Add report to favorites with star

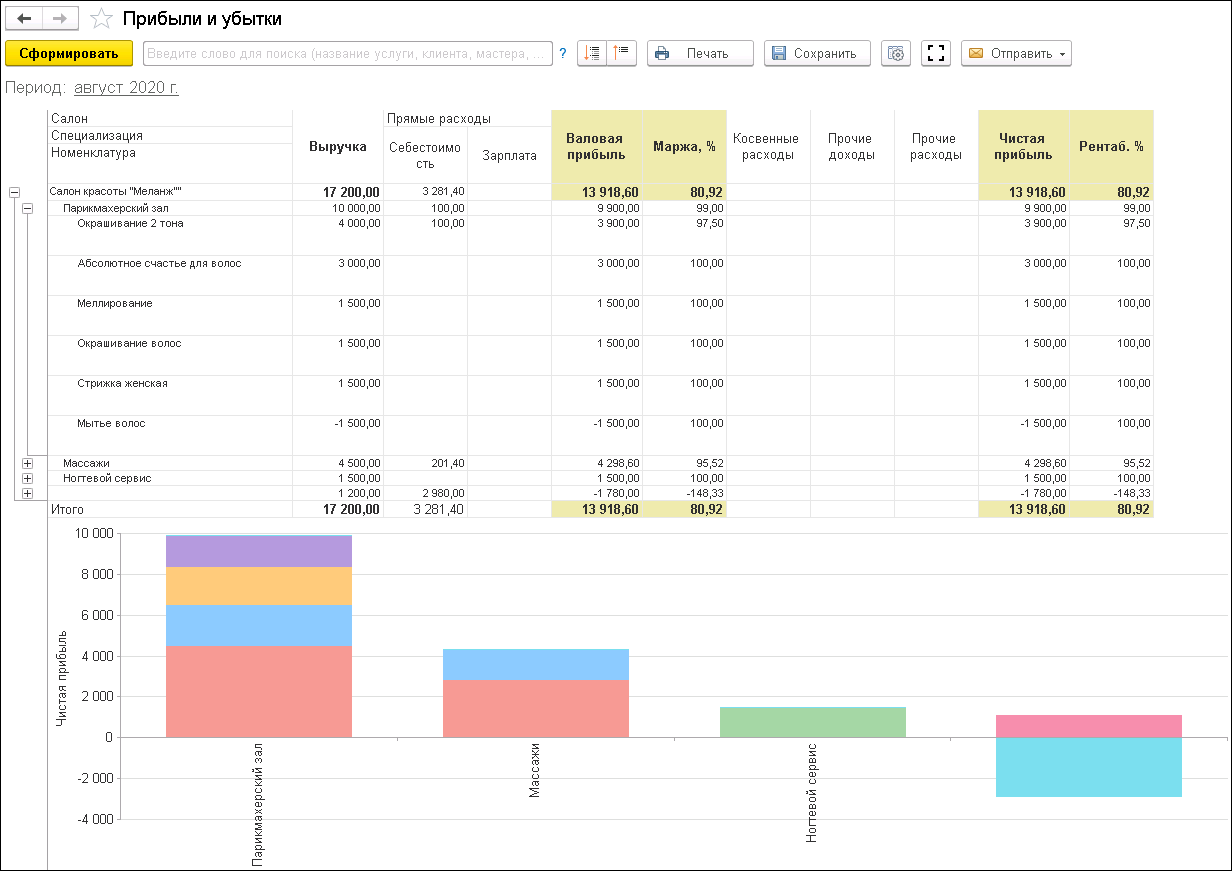coord(101,19)
